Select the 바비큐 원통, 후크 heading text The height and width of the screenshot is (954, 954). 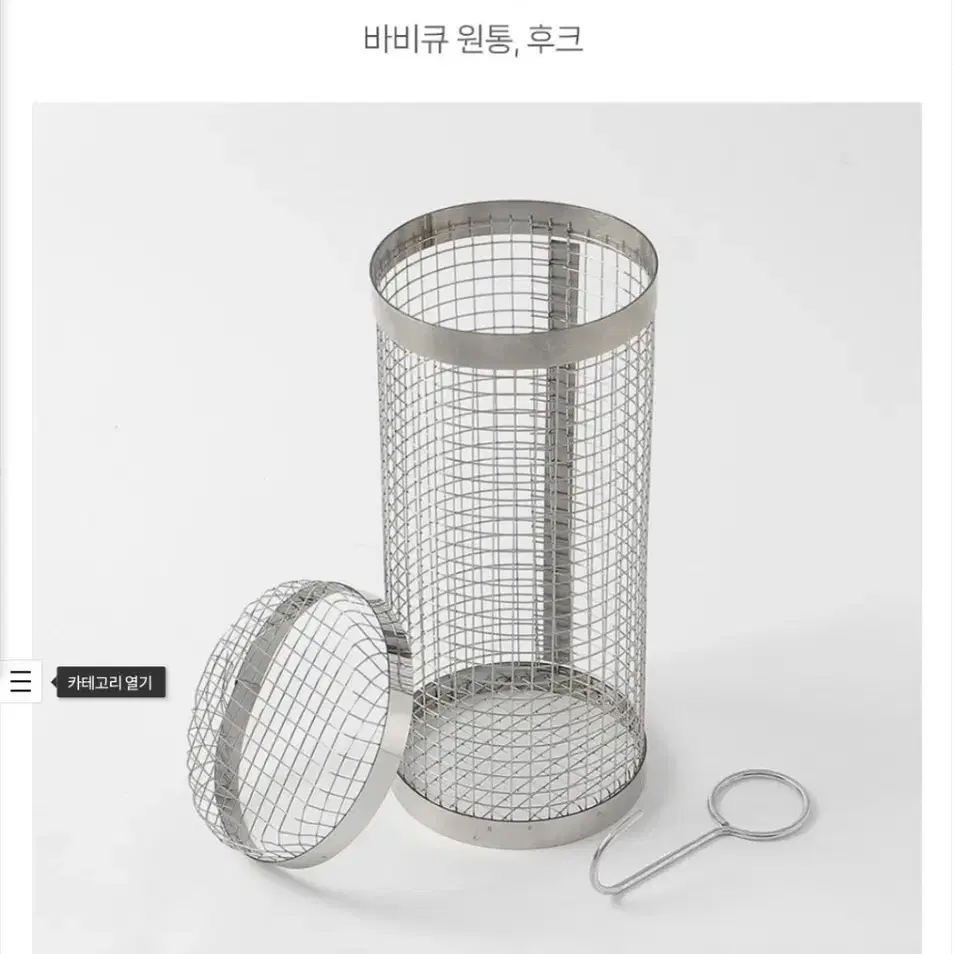tap(473, 39)
